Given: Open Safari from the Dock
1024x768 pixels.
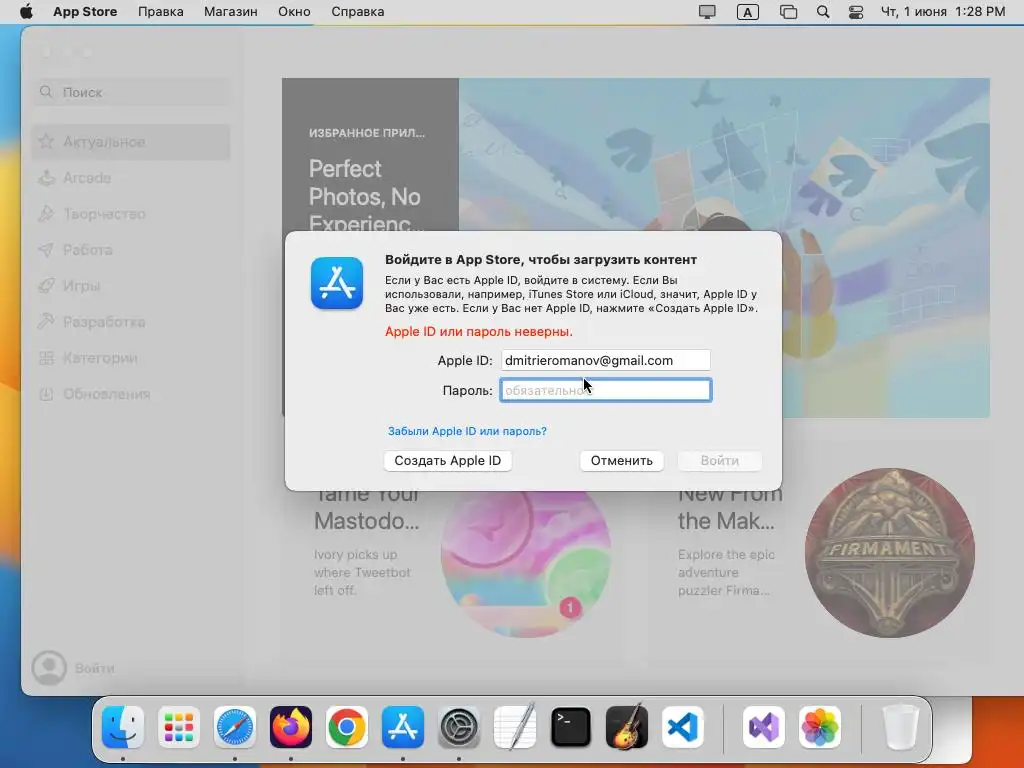Looking at the screenshot, I should 234,727.
